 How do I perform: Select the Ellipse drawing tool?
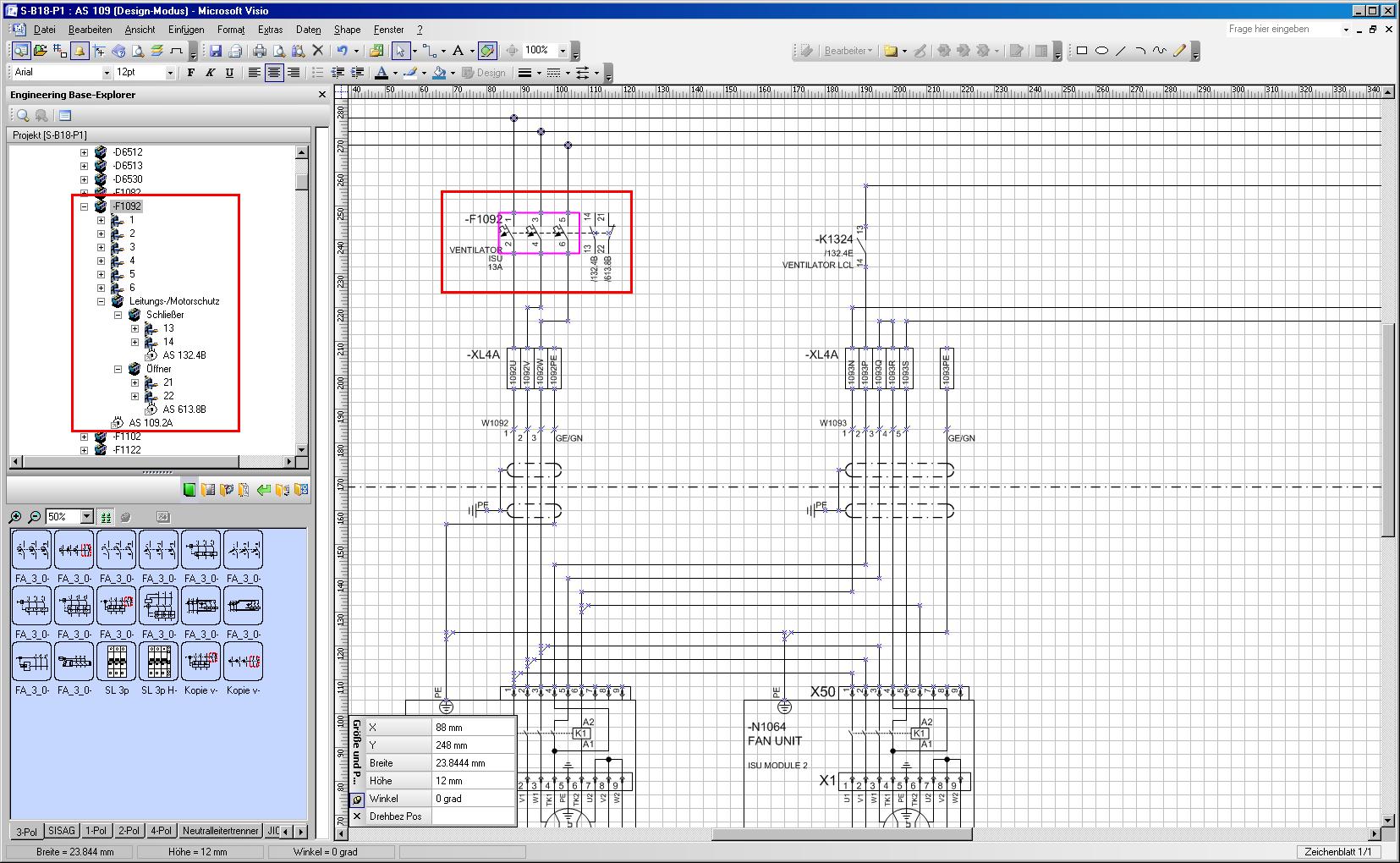[x=1101, y=51]
